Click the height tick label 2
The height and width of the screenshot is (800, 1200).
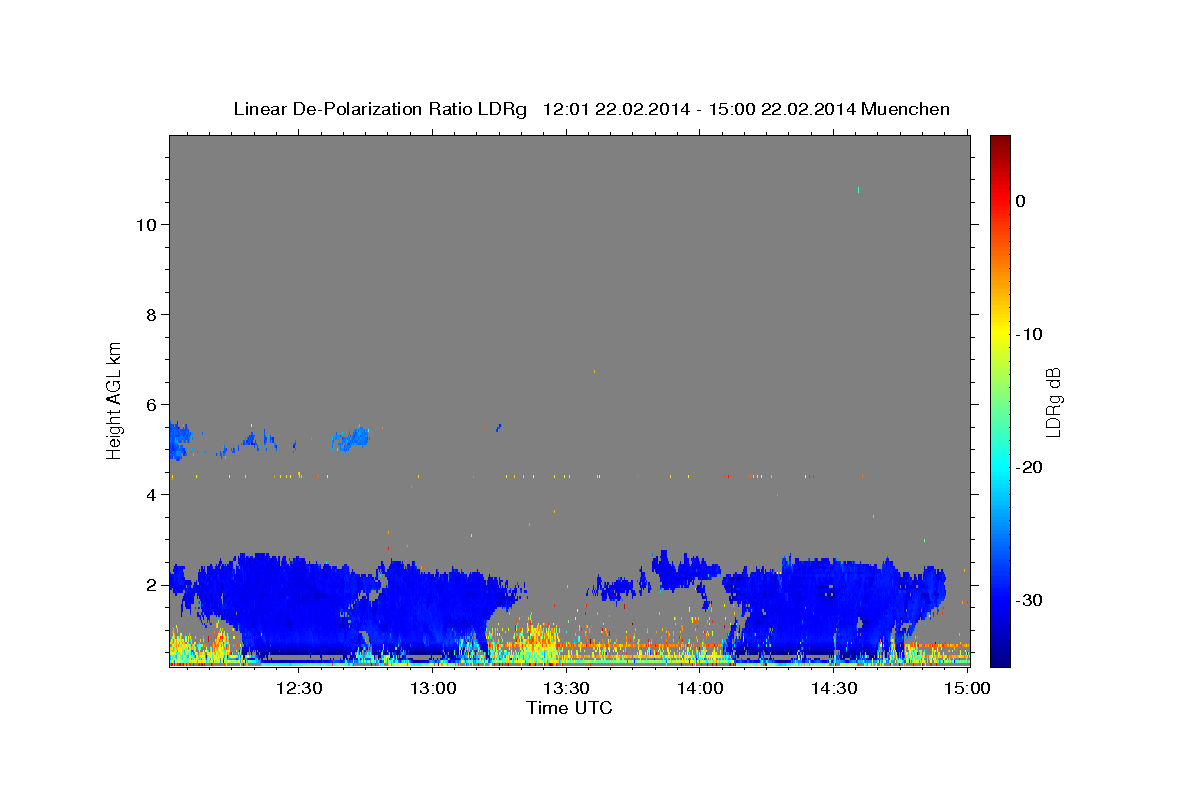point(149,585)
